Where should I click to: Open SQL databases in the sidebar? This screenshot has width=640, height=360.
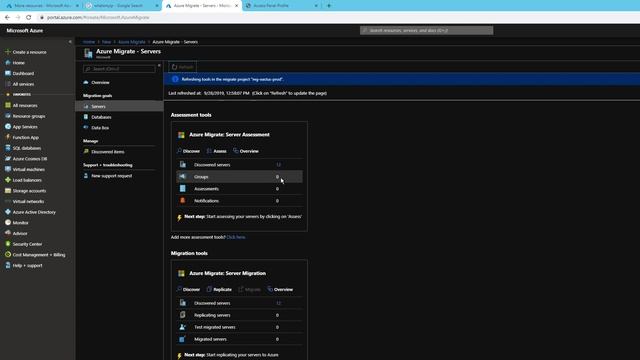[x=27, y=148]
